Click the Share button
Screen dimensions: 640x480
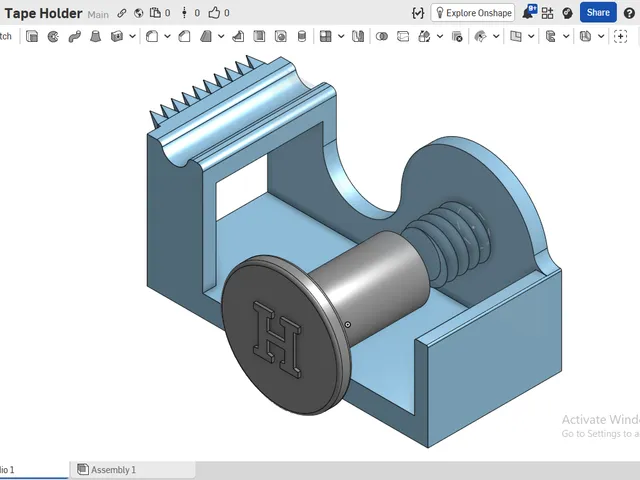pos(598,13)
